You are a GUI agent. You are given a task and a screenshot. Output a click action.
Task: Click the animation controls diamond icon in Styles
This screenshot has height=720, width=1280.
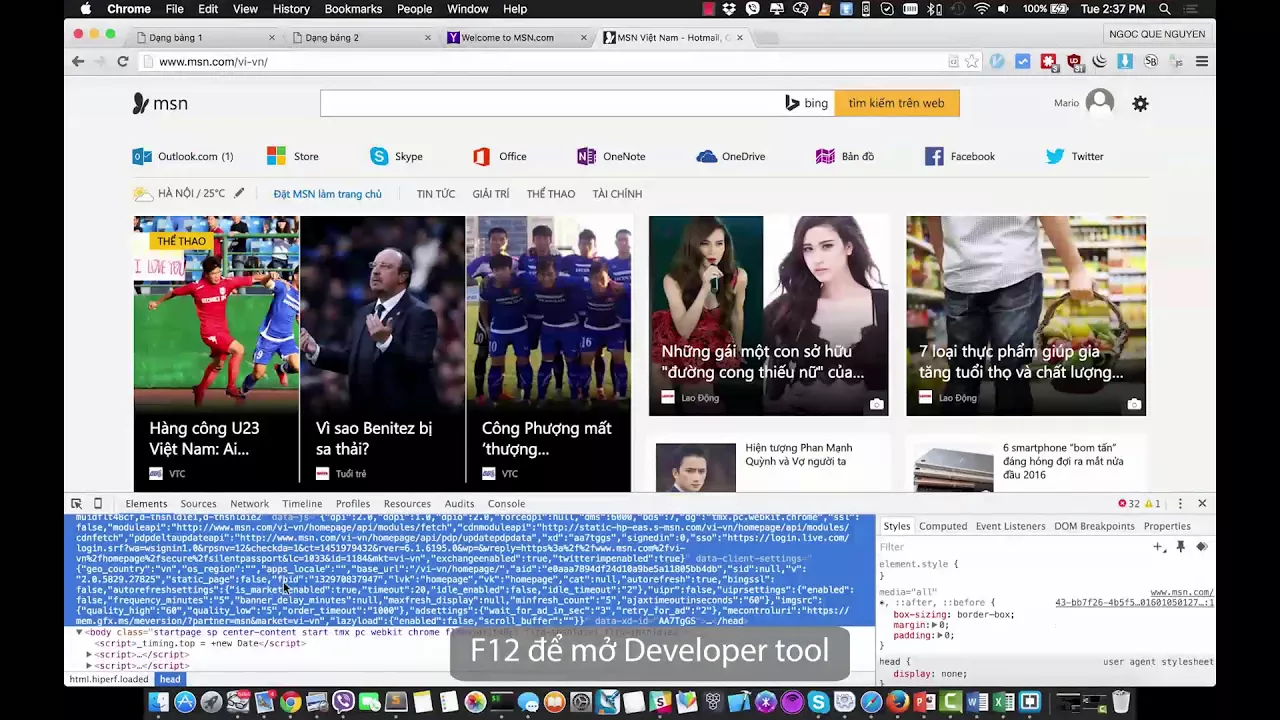(x=1202, y=547)
